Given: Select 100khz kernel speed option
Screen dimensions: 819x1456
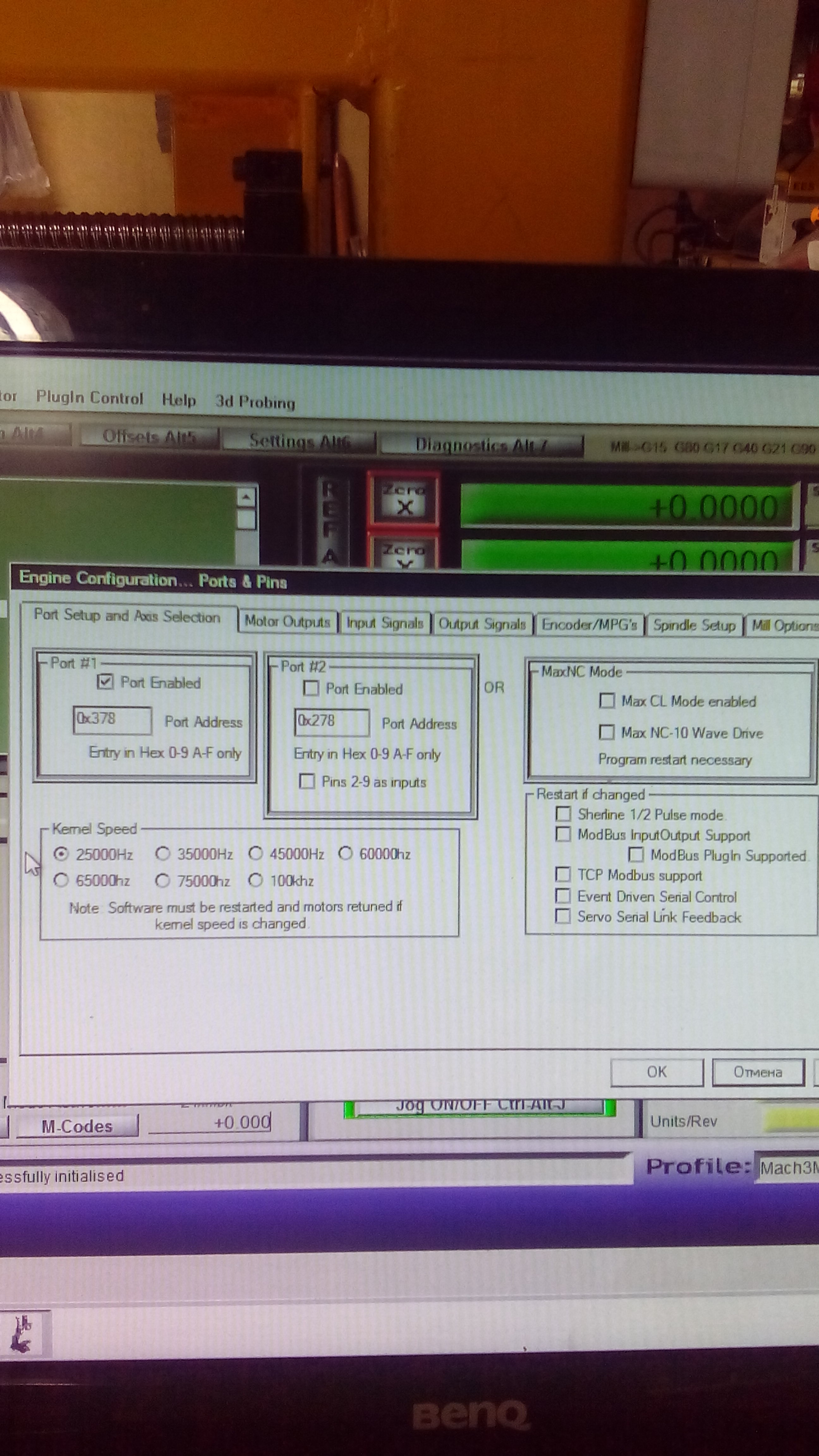Looking at the screenshot, I should (x=256, y=880).
